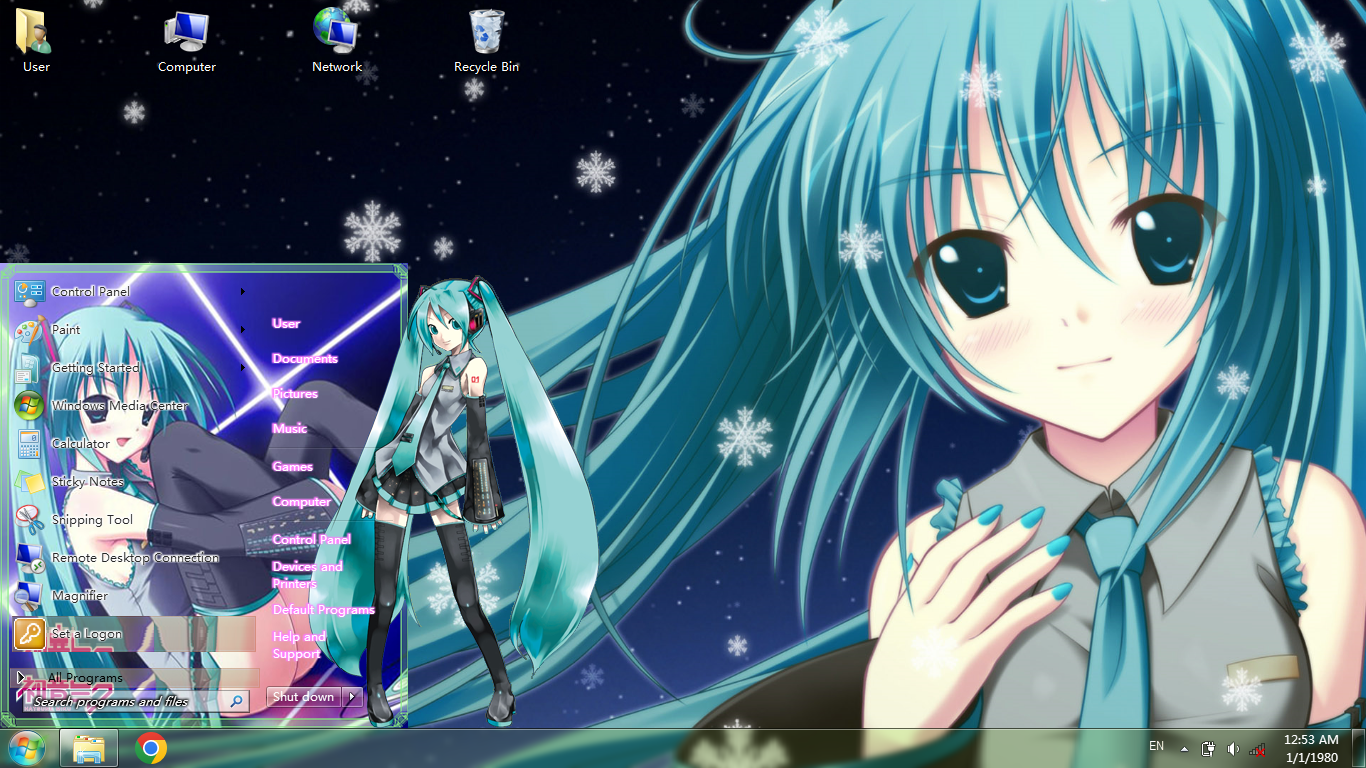Click the Windows Media Center label
1366x768 pixels.
click(x=120, y=406)
